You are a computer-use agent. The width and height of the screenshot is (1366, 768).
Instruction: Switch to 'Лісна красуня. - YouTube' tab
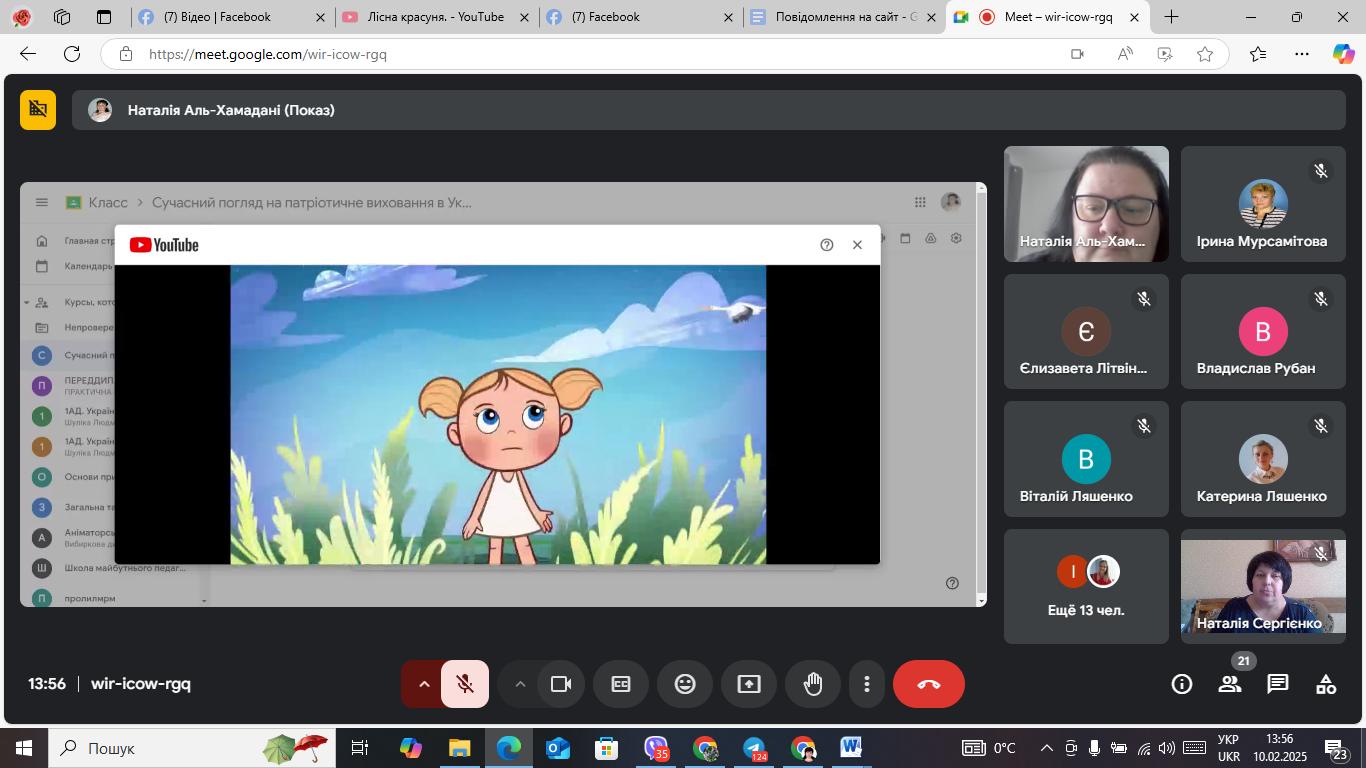436,17
